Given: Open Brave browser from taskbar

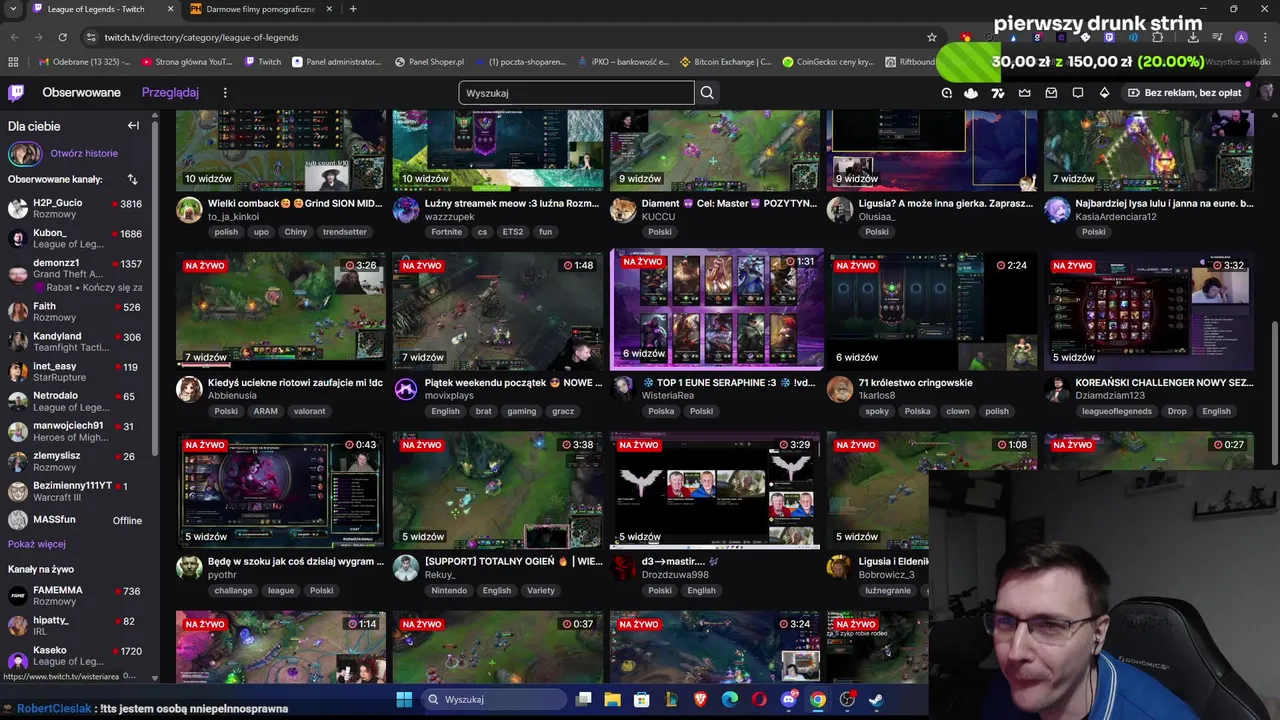Looking at the screenshot, I should [x=700, y=699].
